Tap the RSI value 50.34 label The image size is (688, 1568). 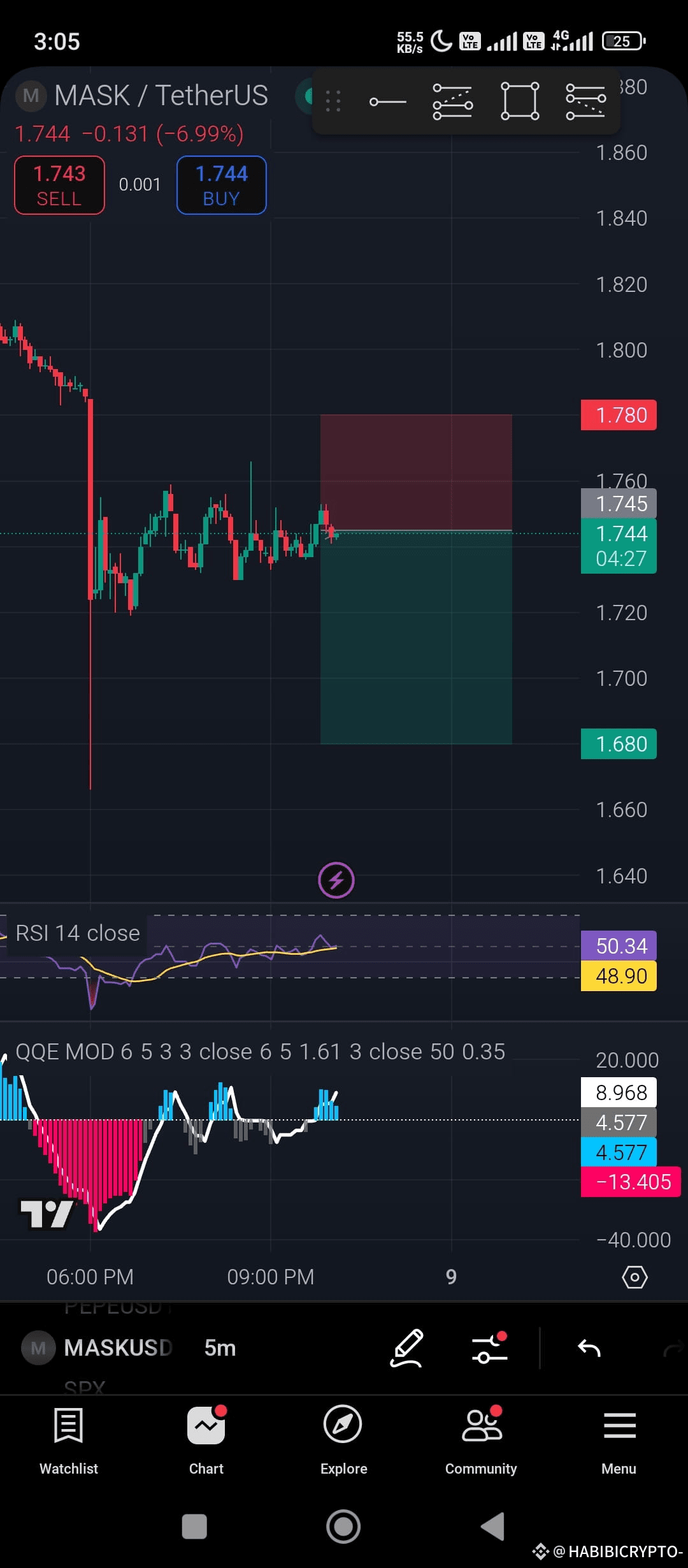(x=619, y=946)
